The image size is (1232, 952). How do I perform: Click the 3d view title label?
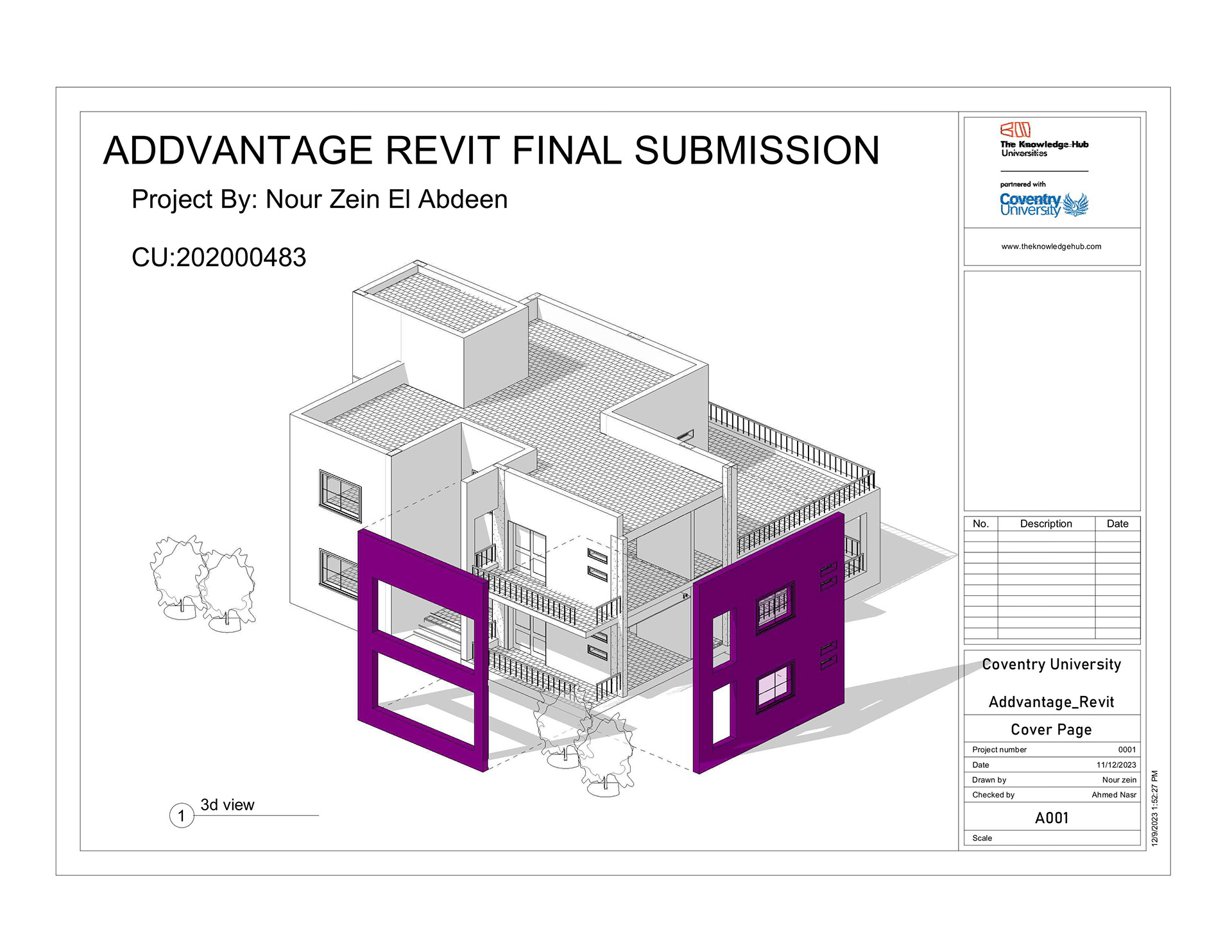[x=227, y=804]
